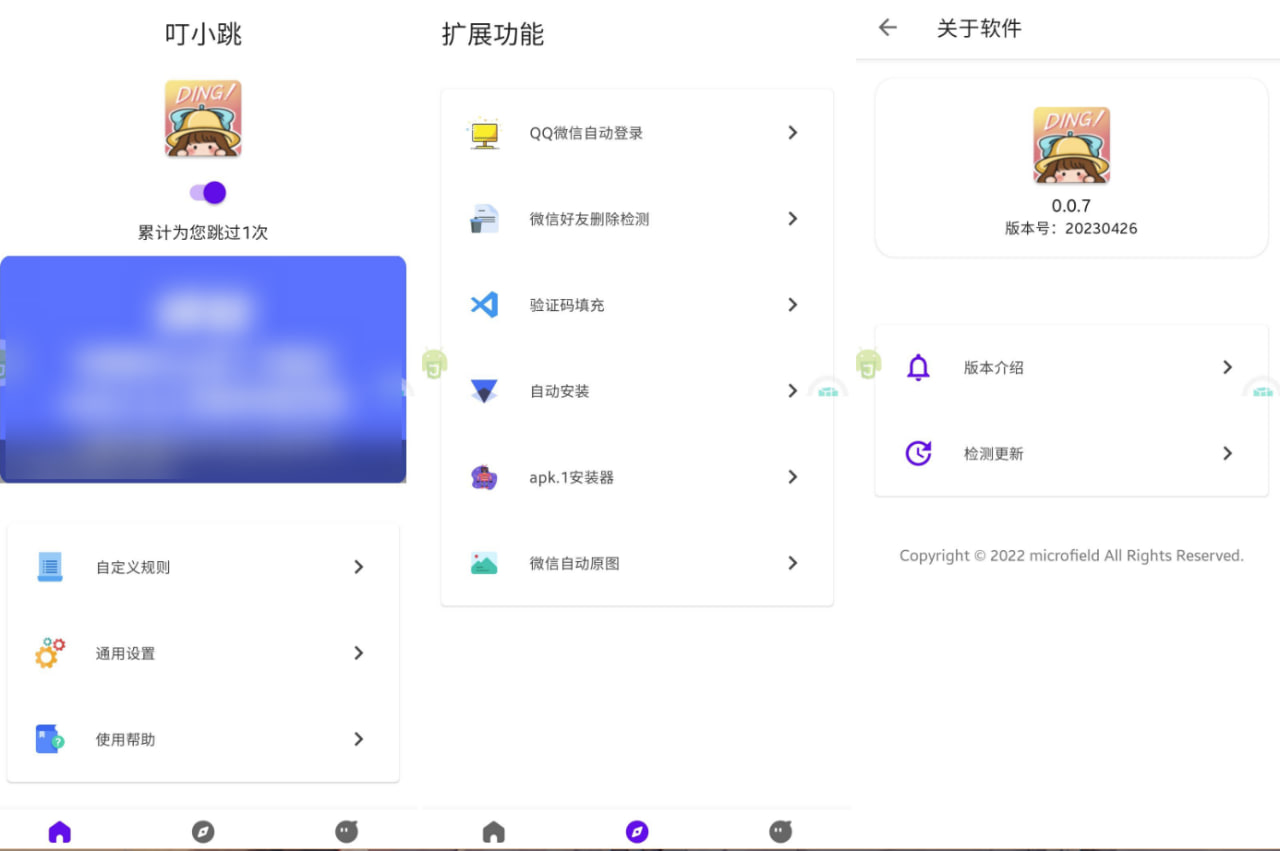Toggle the purple switch under the 叮小跳 logo
This screenshot has height=851, width=1280.
208,193
